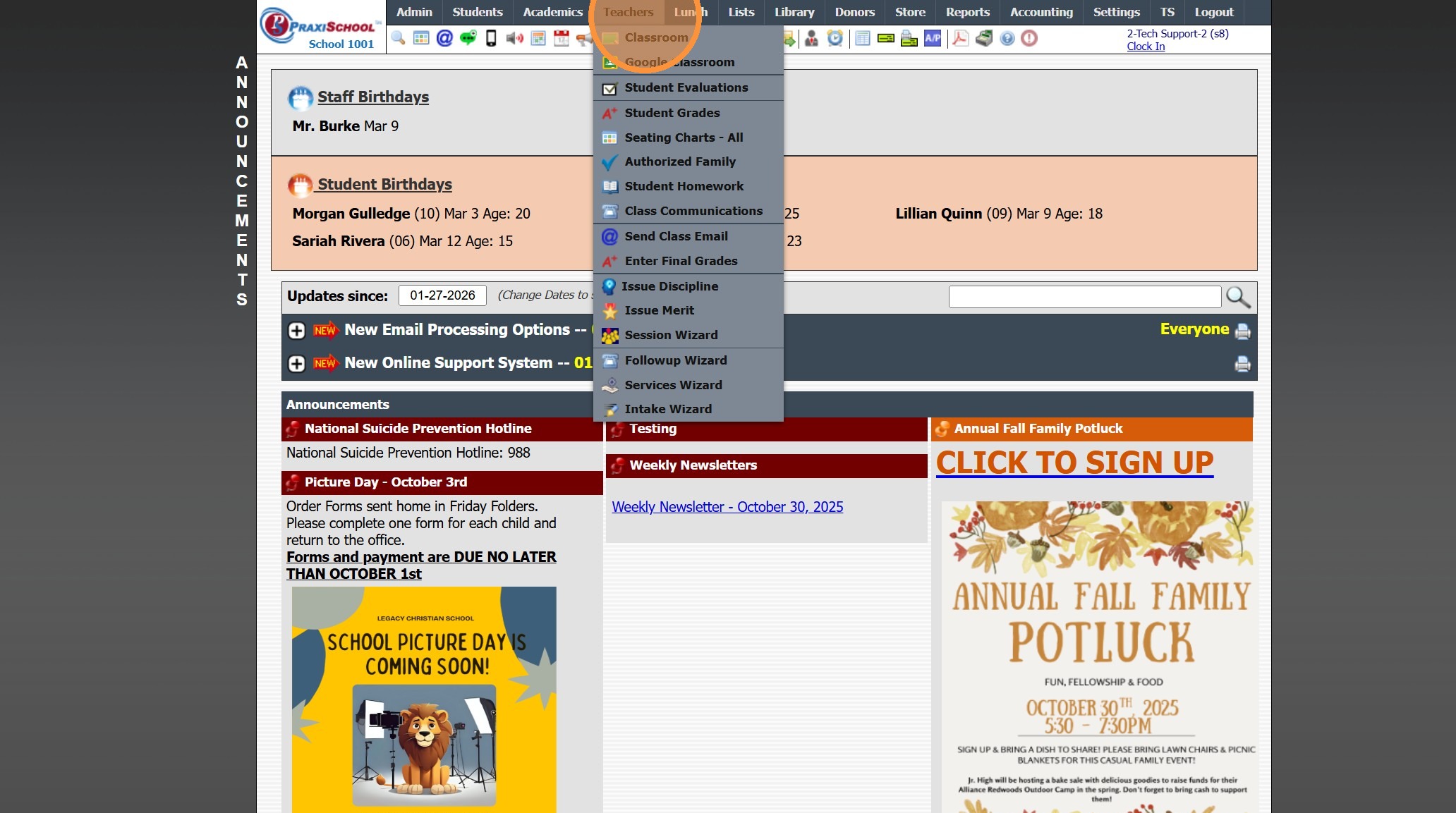
Task: Open Weekly Newsletter October 30 link
Action: (x=727, y=507)
